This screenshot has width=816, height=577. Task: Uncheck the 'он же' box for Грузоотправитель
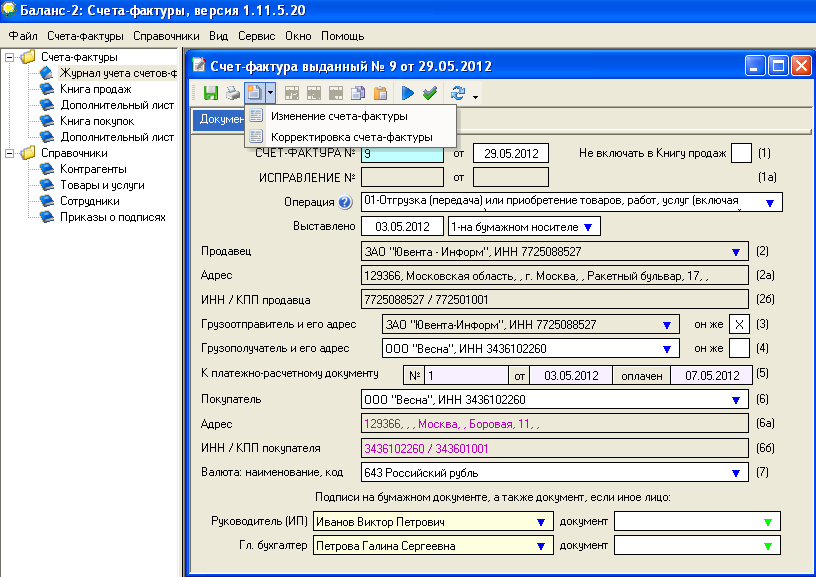(x=739, y=324)
